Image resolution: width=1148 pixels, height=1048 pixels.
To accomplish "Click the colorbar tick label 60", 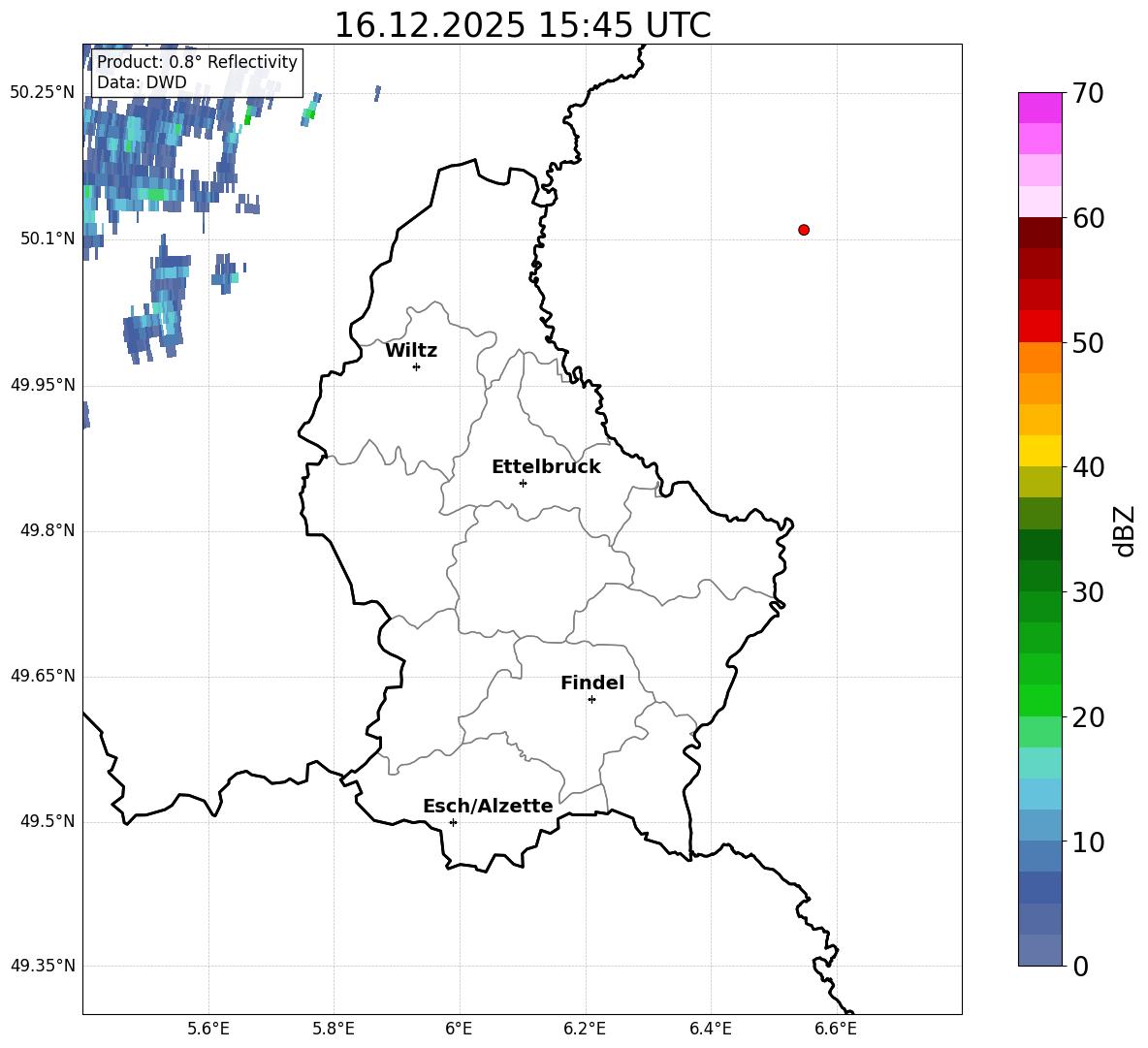I will tap(1088, 218).
